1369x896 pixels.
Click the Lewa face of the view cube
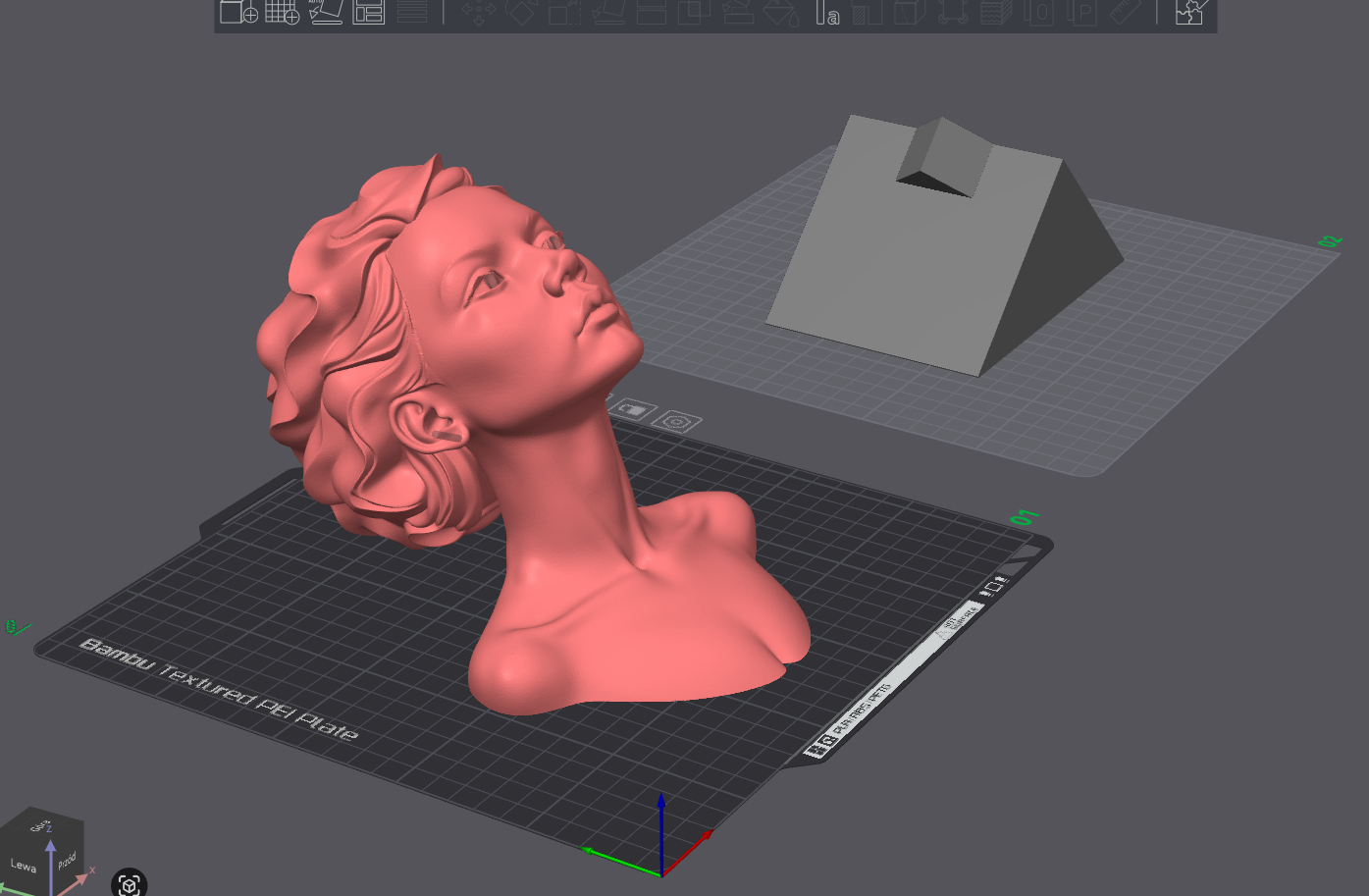24,866
